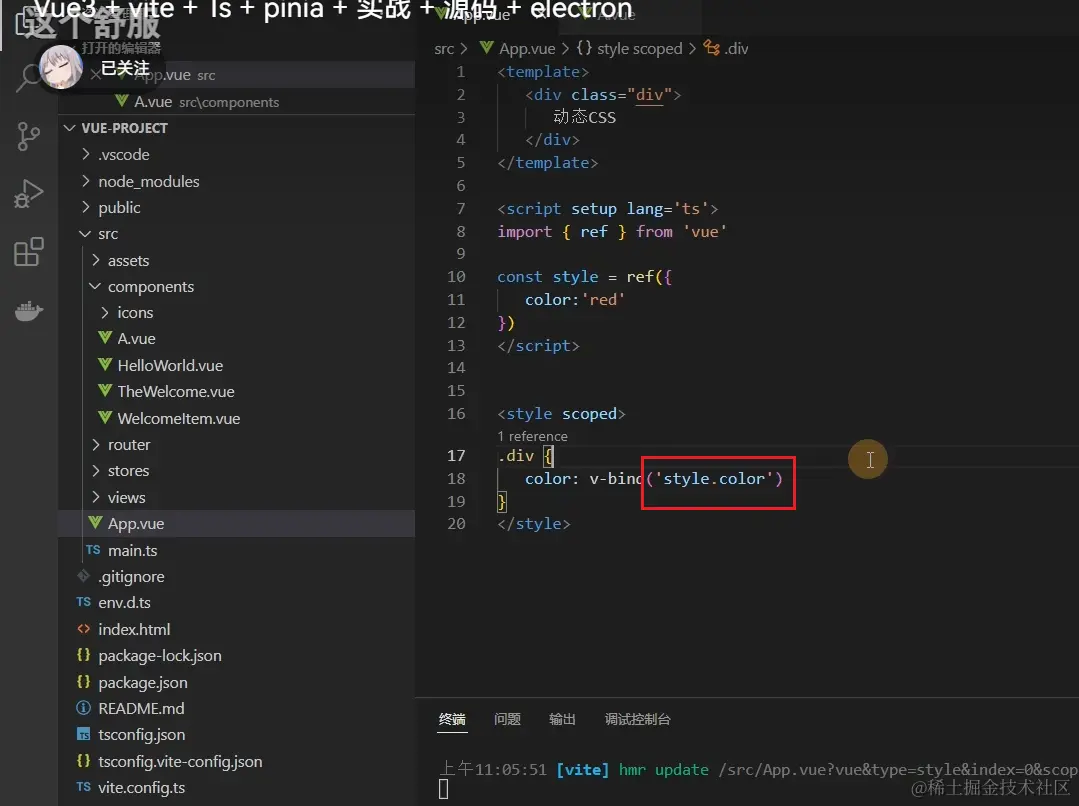This screenshot has height=806, width=1079.
Task: Switch to the 输出 output tab
Action: [562, 719]
